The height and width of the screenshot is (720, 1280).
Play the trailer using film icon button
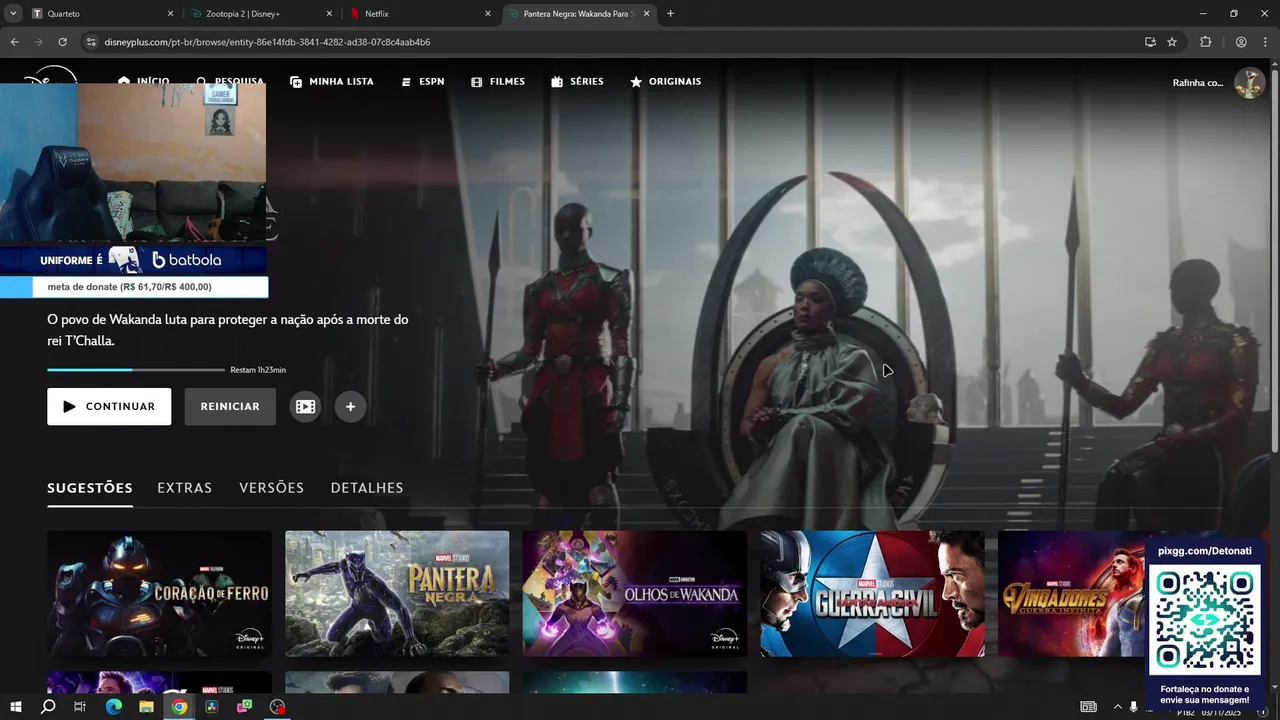pos(305,407)
